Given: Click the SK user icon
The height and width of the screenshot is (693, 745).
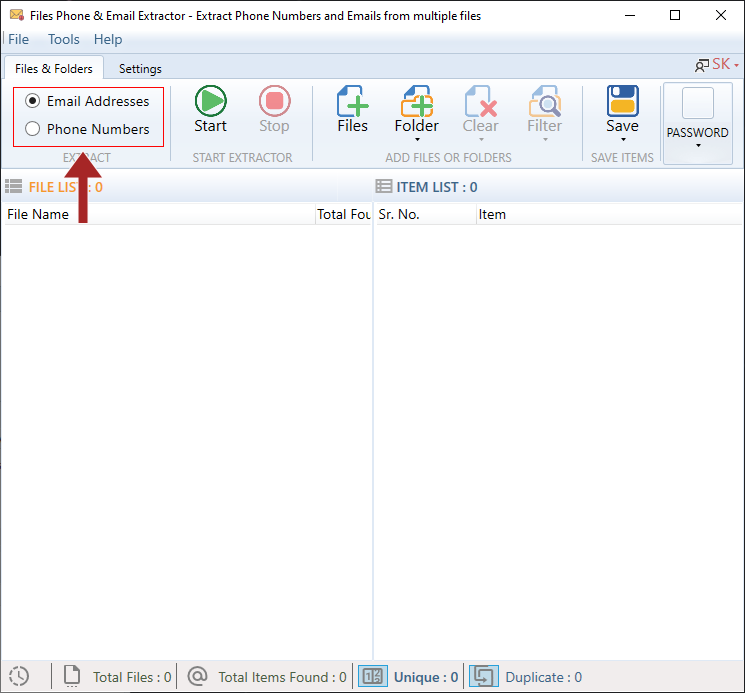Looking at the screenshot, I should (x=702, y=65).
